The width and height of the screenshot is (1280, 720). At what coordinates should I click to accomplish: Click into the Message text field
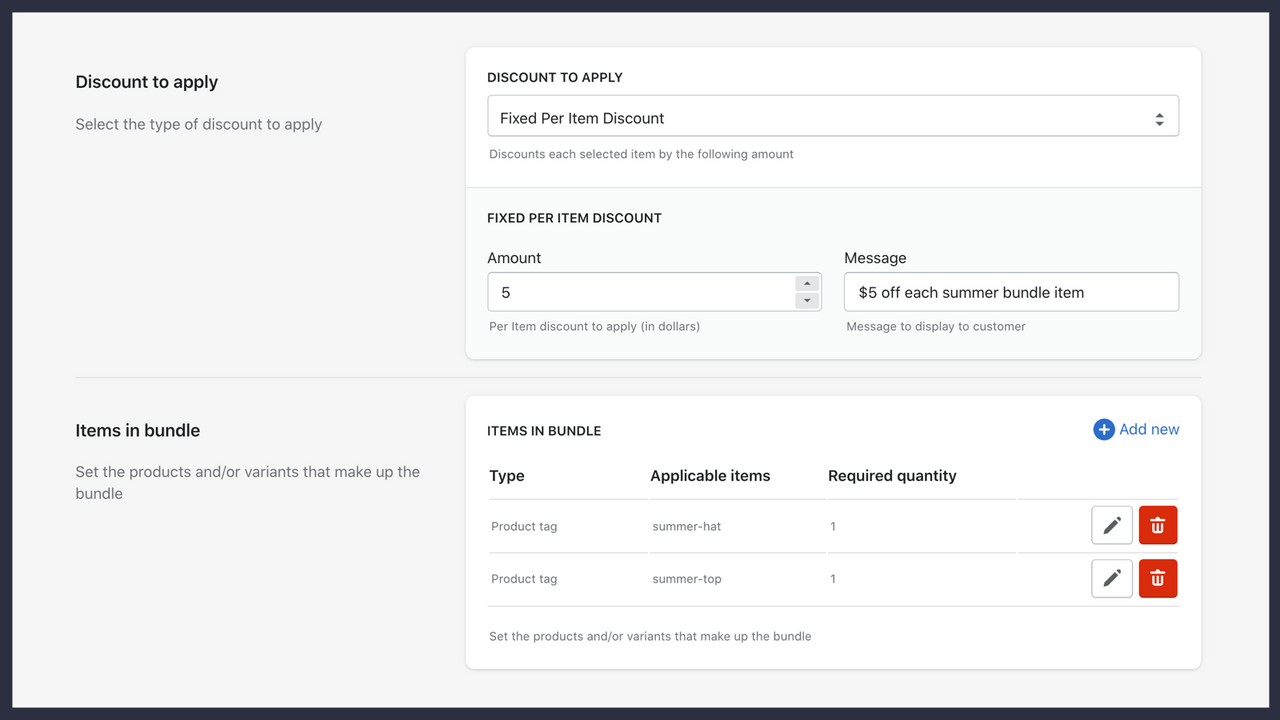pyautogui.click(x=1011, y=292)
